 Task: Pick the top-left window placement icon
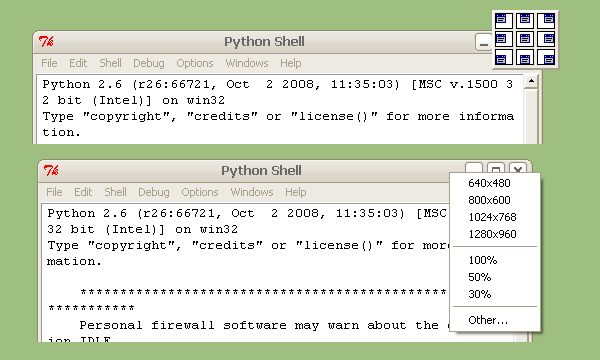(504, 20)
